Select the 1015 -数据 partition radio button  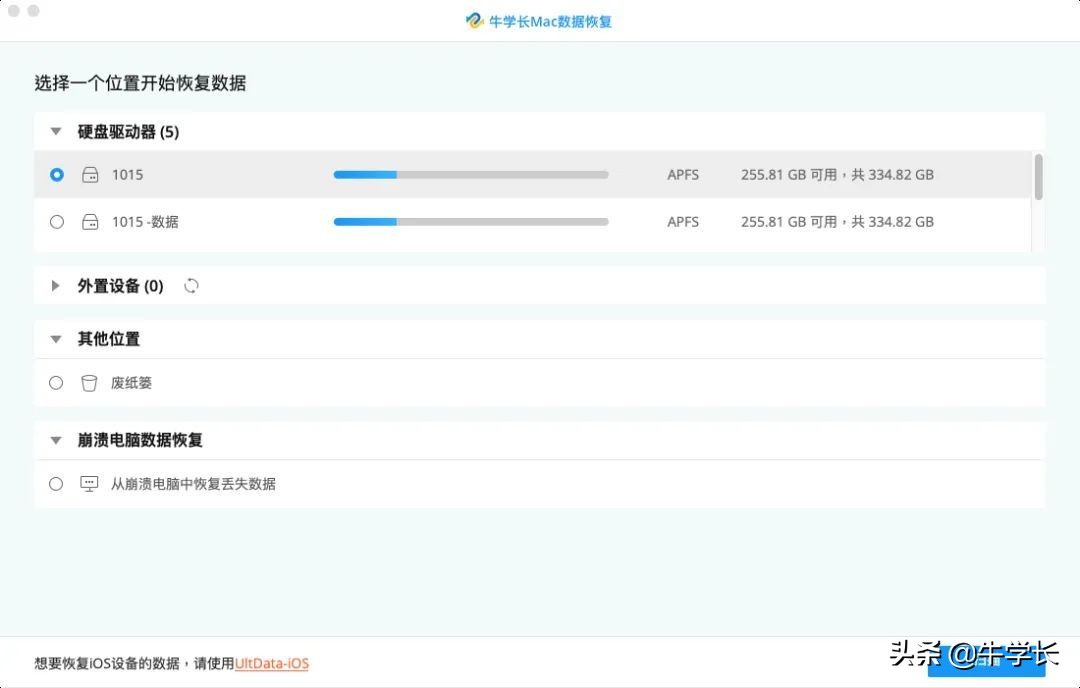click(x=56, y=221)
